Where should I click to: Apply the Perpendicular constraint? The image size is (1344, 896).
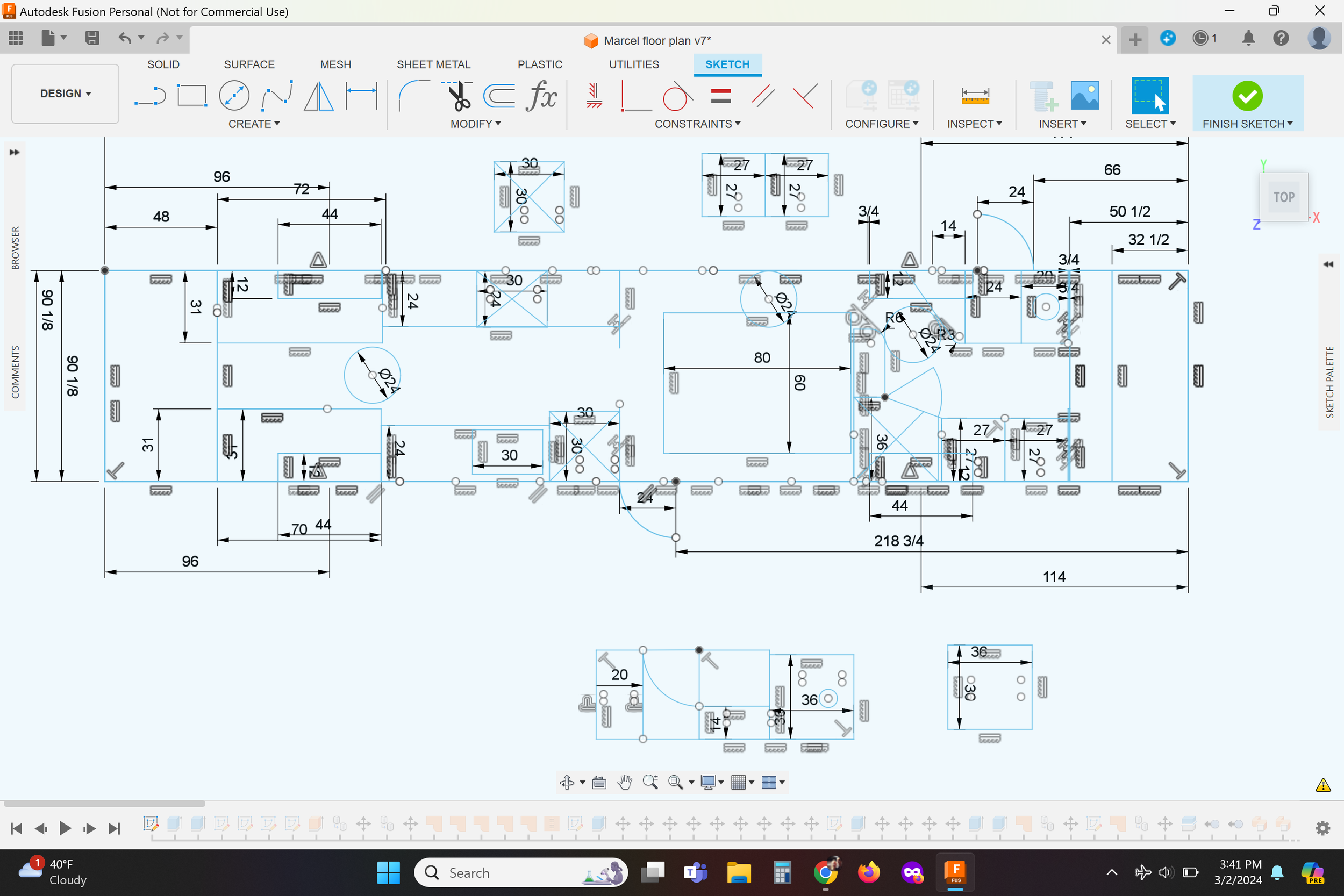[805, 96]
